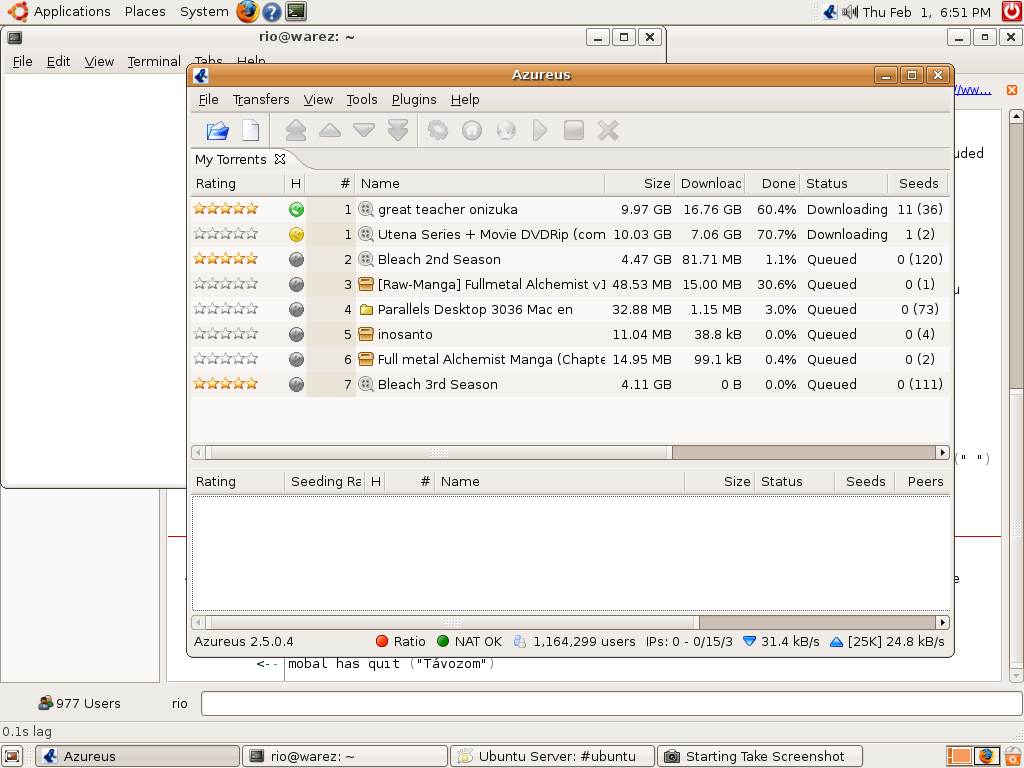Click the Azureus tray icon in top panel

830,12
